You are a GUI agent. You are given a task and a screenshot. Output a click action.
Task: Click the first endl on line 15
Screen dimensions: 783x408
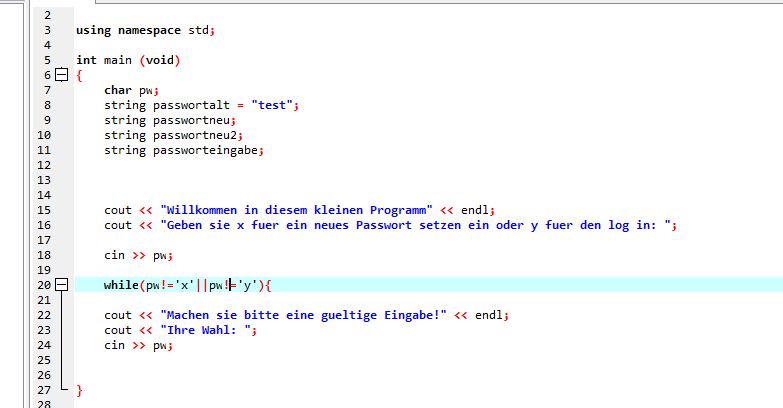pos(475,210)
